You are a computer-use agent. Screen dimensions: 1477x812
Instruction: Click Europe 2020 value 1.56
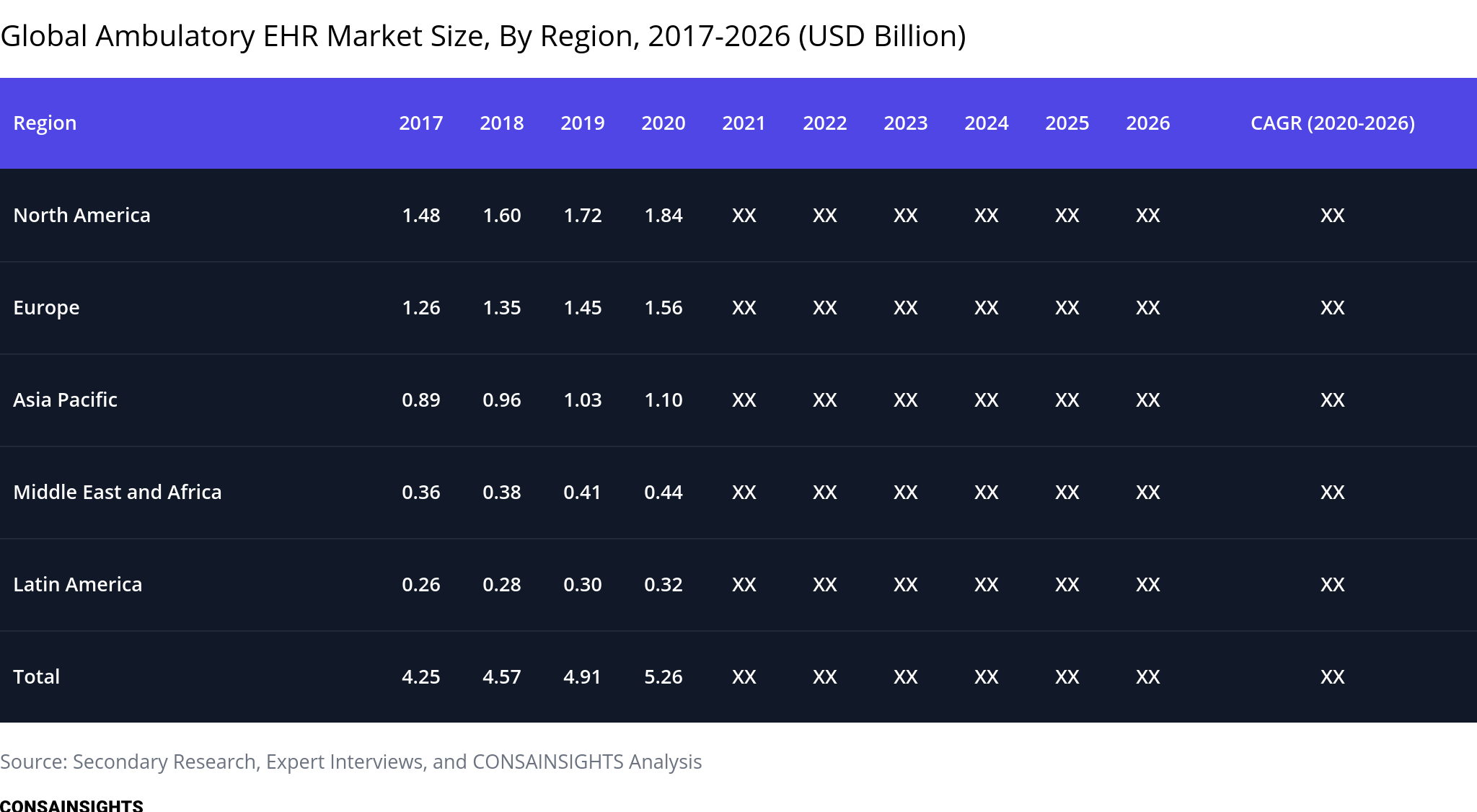click(663, 307)
